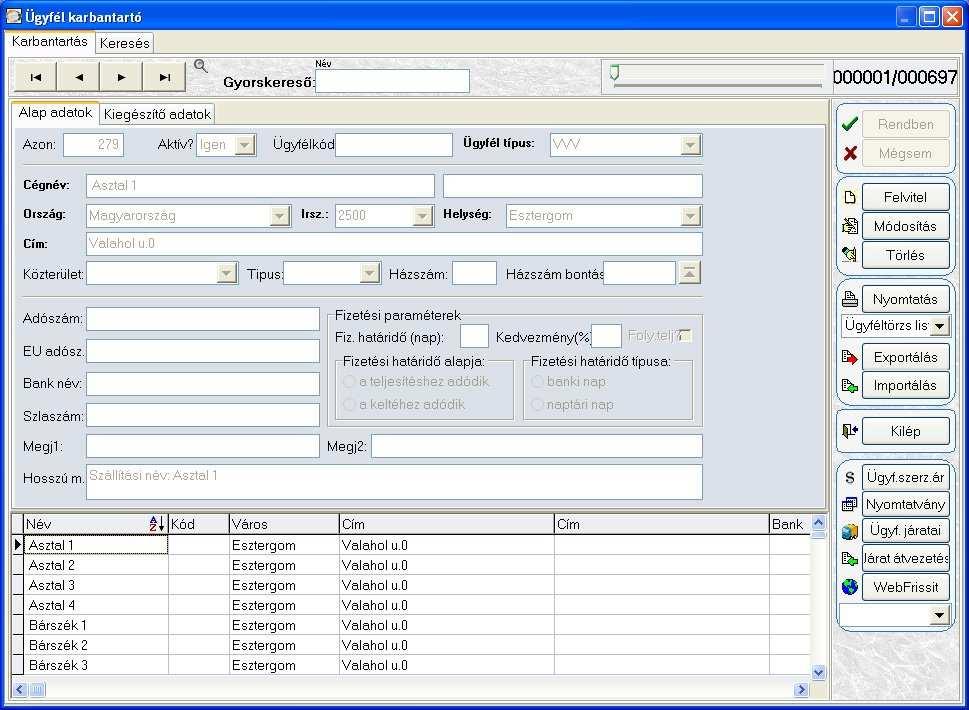The width and height of the screenshot is (969, 710).
Task: Select 'naptári nap' radio option
Action: [537, 405]
